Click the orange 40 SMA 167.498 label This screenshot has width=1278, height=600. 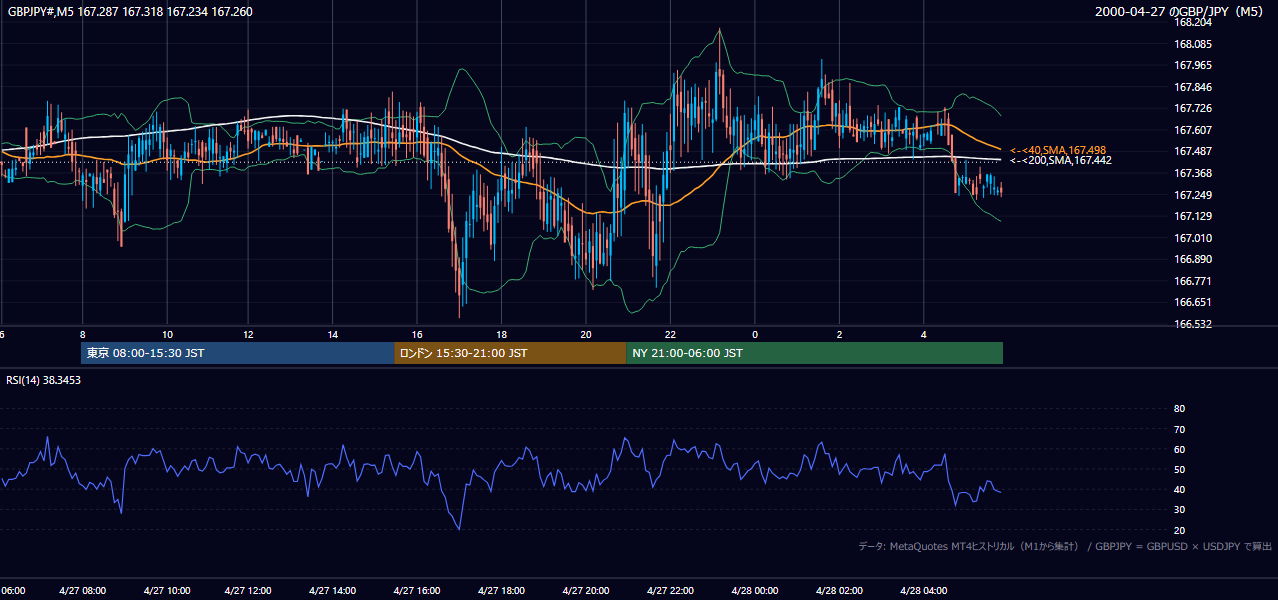pyautogui.click(x=1058, y=150)
